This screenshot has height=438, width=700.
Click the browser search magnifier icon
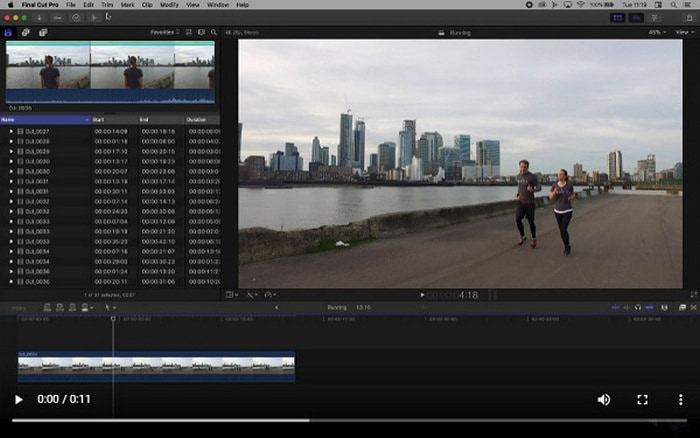(x=215, y=32)
